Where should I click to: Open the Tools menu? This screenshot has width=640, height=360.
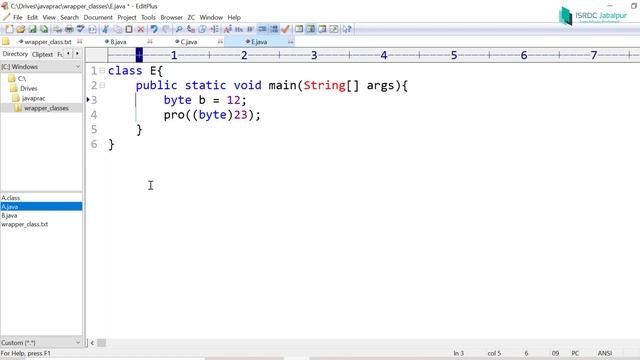[x=148, y=18]
